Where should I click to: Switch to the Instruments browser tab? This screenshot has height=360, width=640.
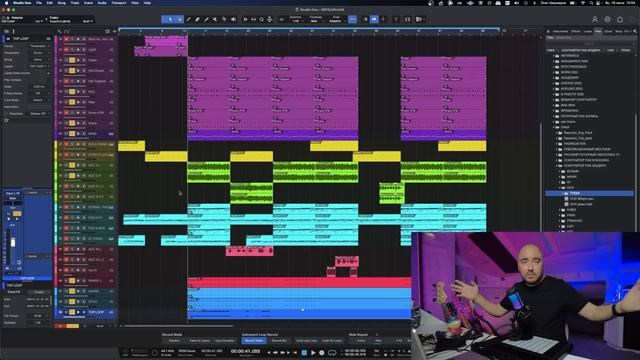(x=560, y=31)
